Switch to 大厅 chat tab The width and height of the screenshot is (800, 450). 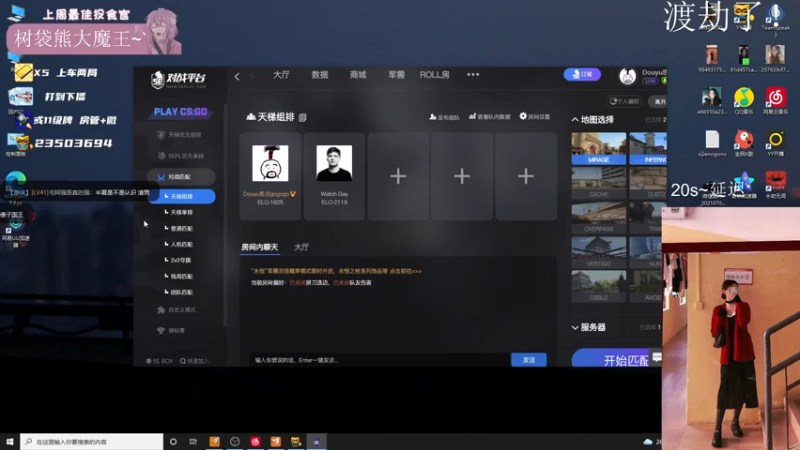(302, 247)
